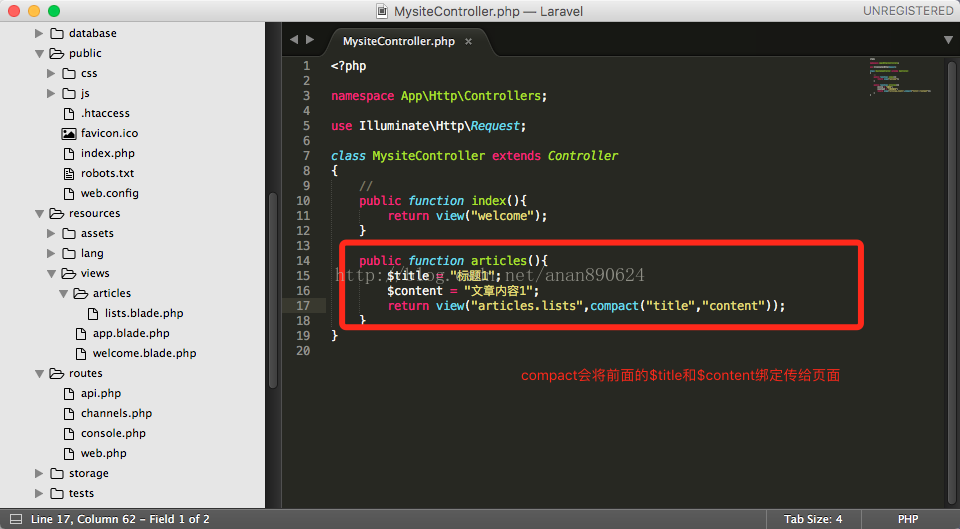Click the channels.php file icon
This screenshot has width=960, height=529.
69,413
